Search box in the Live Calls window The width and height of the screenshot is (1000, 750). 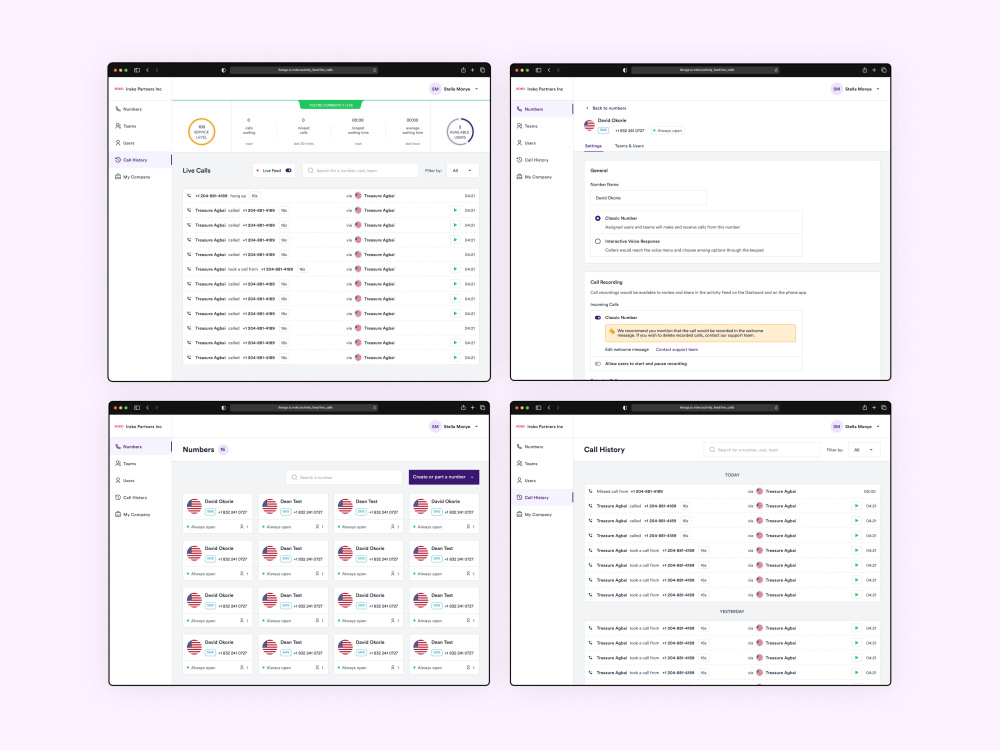[360, 170]
